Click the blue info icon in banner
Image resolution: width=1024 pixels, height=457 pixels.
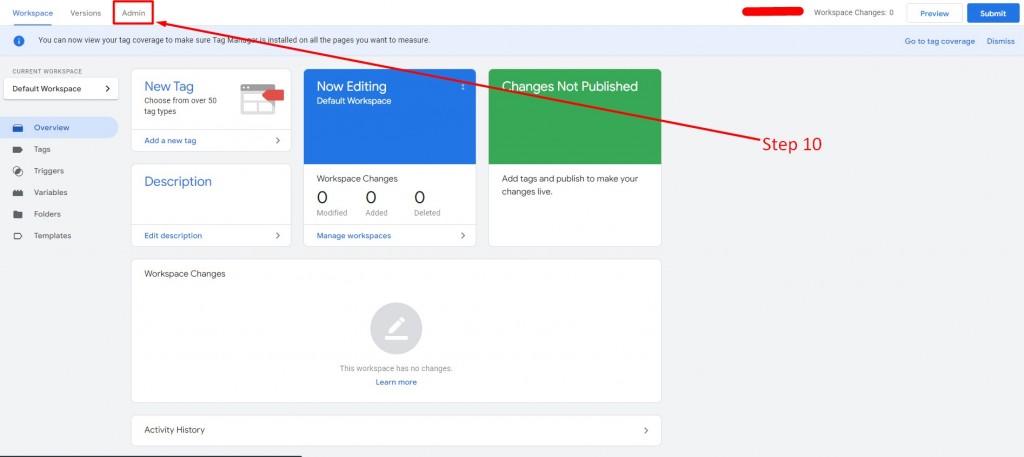(x=19, y=40)
